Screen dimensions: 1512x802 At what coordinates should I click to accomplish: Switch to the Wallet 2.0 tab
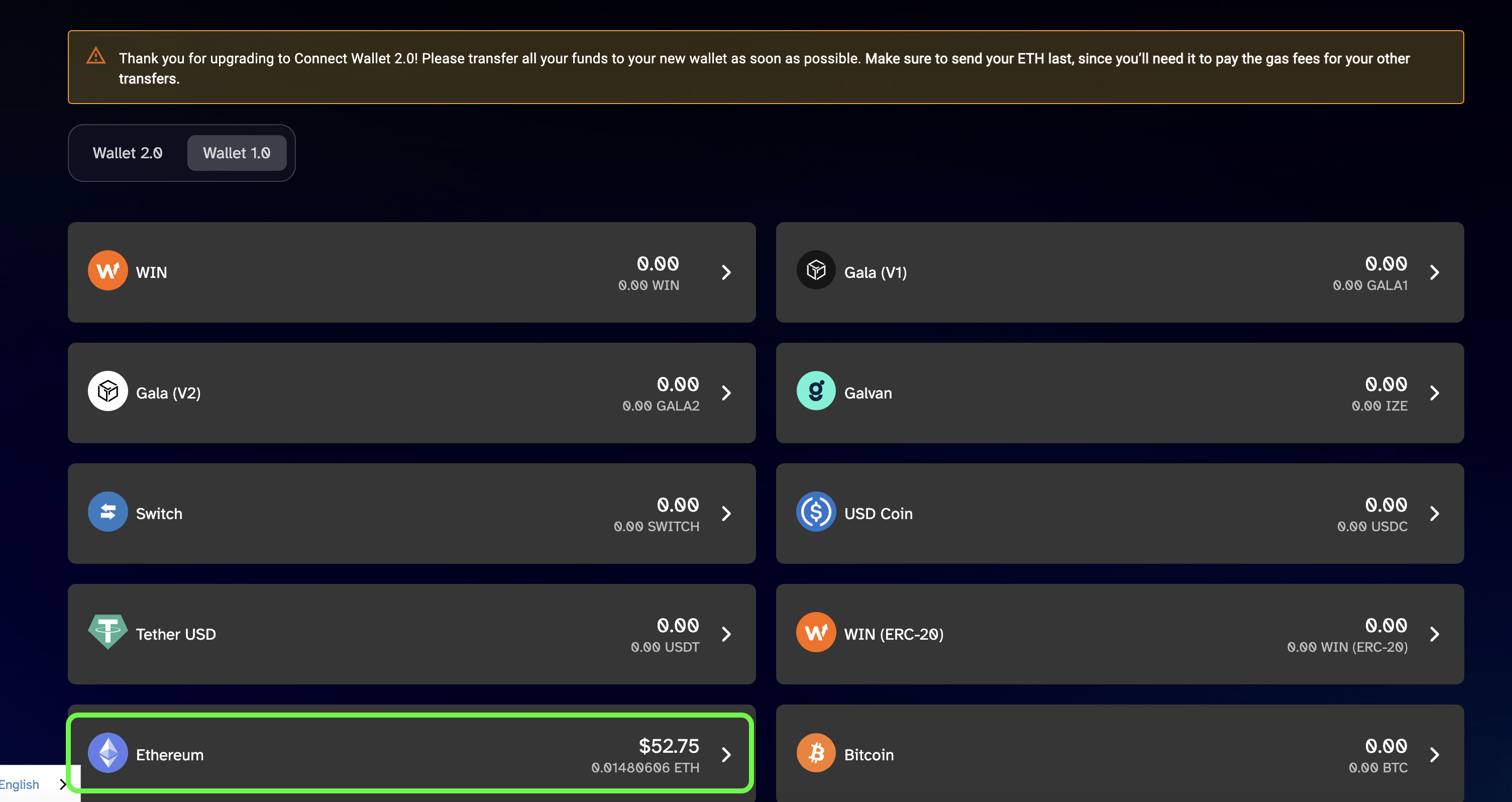coord(128,153)
